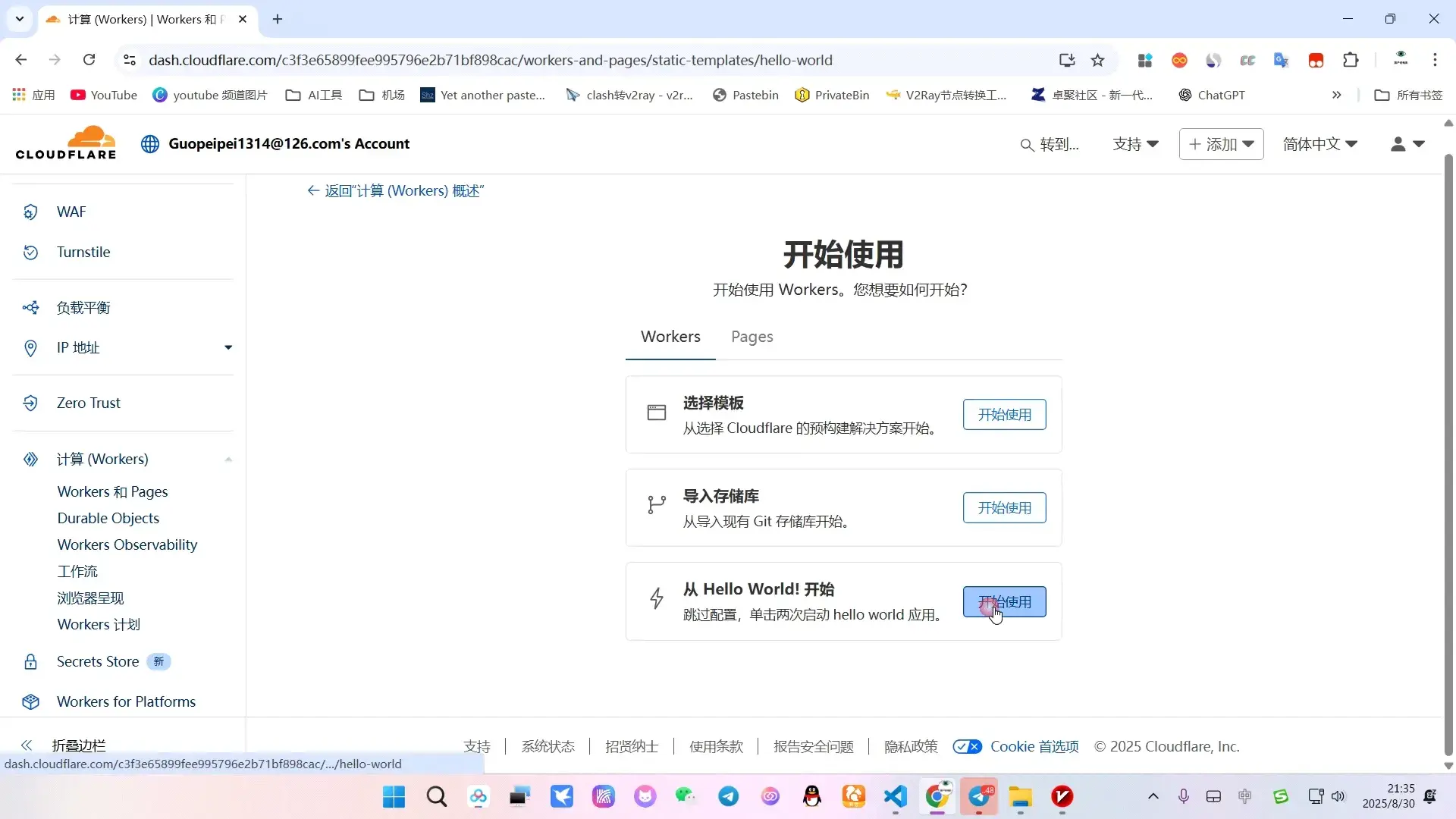Click the search magnifier next to 转到

1027,145
